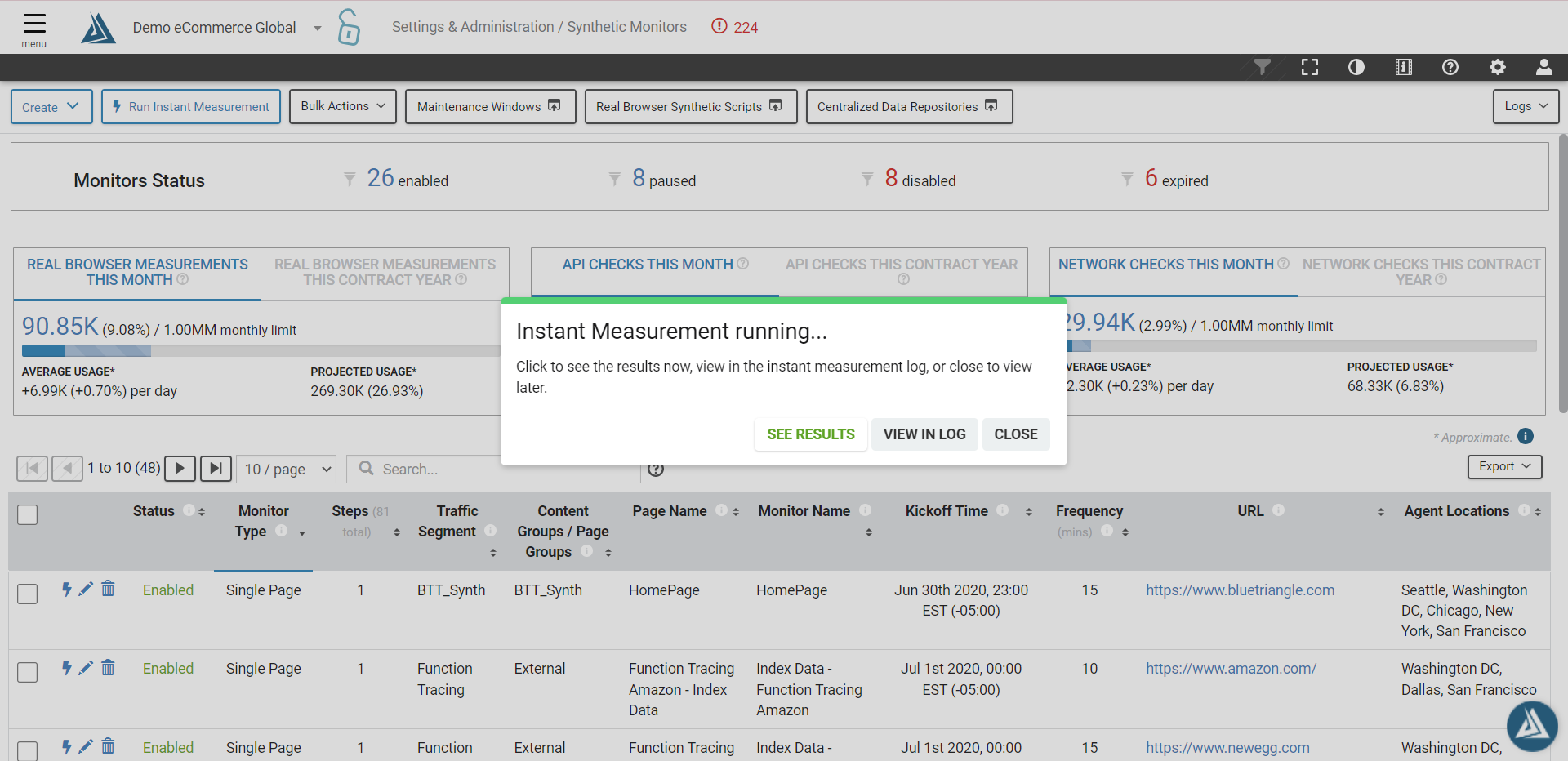Edit the amazon.com monitor
This screenshot has width=1568, height=761.
[x=86, y=668]
